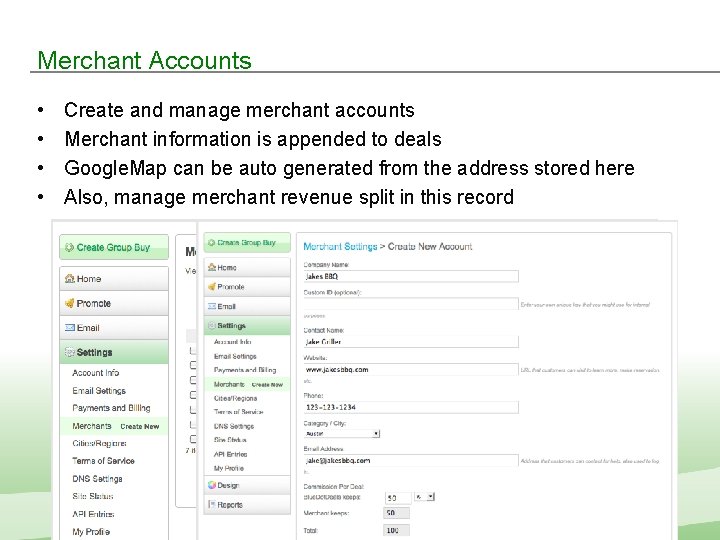Open the Design section in front window sidebar
This screenshot has width=720, height=540.
click(247, 485)
